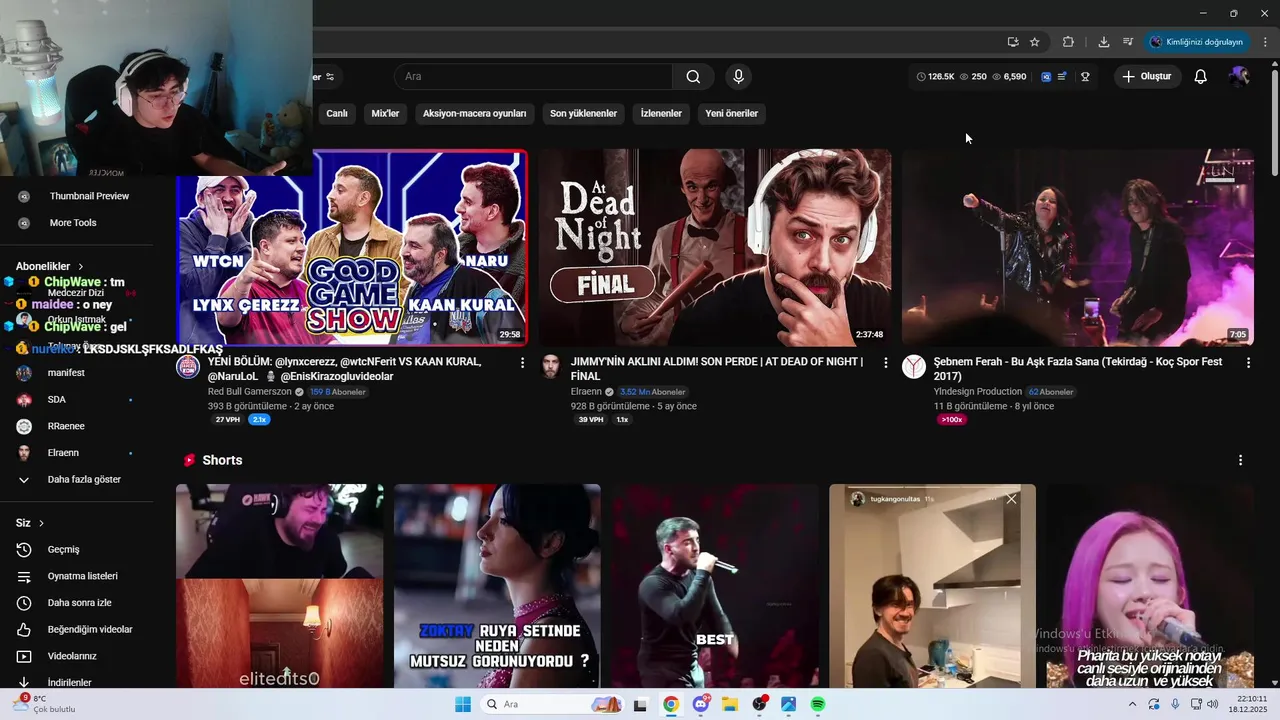
Task: Click the install app icon in address bar
Action: coord(1013,42)
